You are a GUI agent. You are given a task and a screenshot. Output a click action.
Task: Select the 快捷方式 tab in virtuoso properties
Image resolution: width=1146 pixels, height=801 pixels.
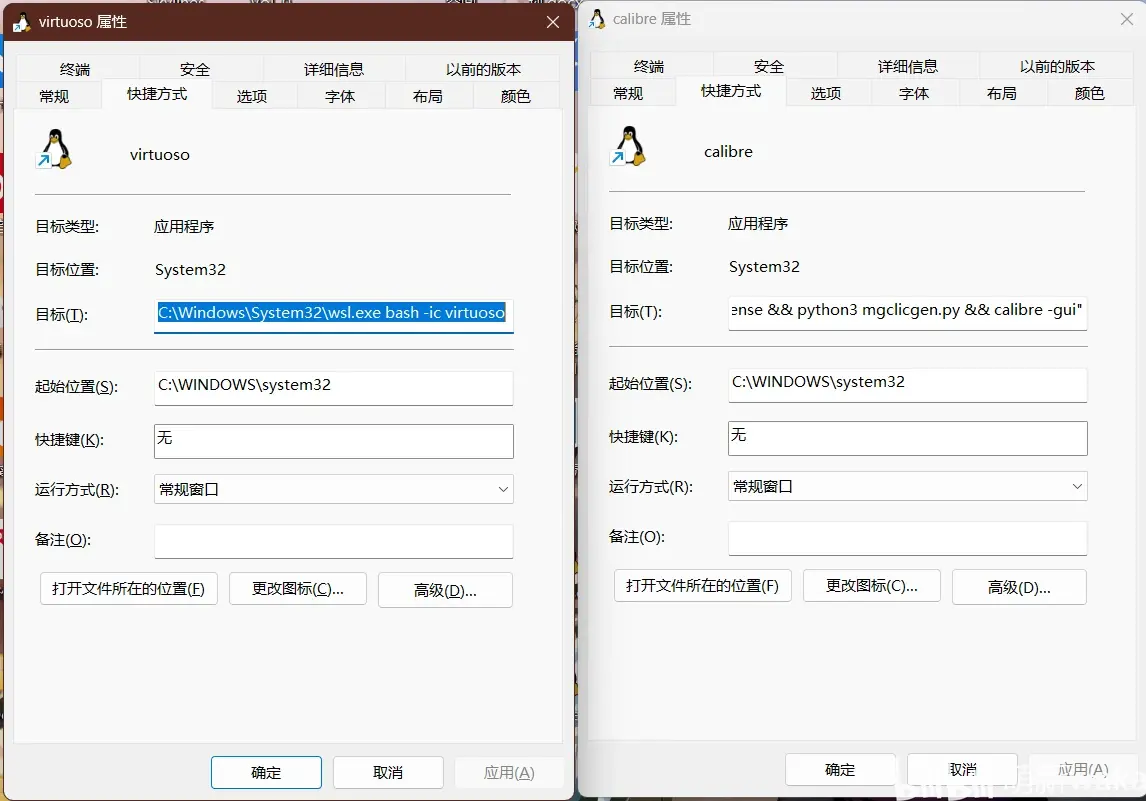tap(157, 94)
